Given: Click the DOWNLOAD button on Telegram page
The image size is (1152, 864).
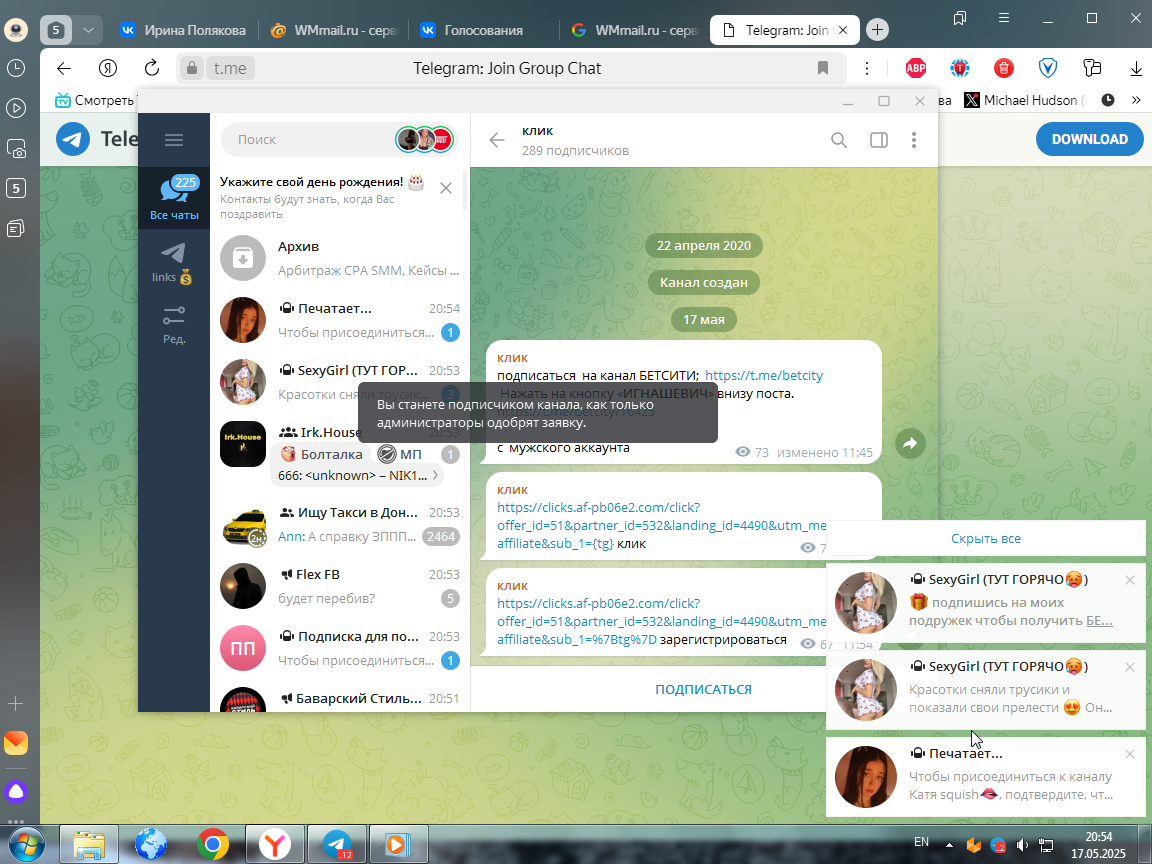Looking at the screenshot, I should click(1089, 139).
